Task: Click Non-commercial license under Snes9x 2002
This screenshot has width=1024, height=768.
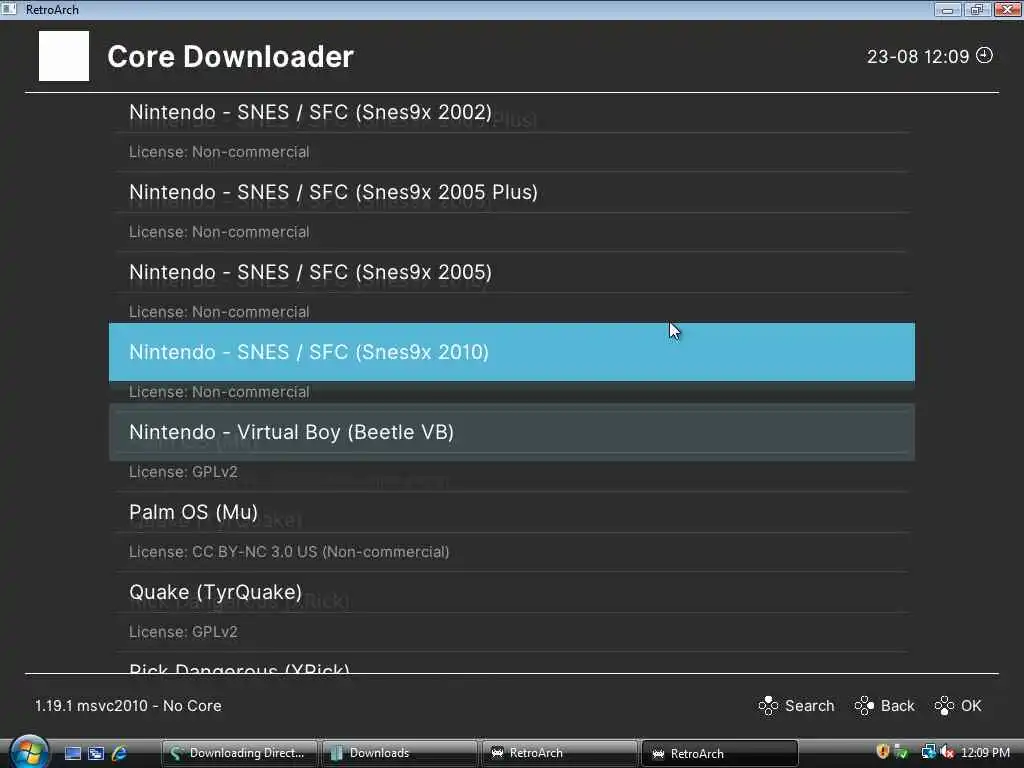Action: 219,152
